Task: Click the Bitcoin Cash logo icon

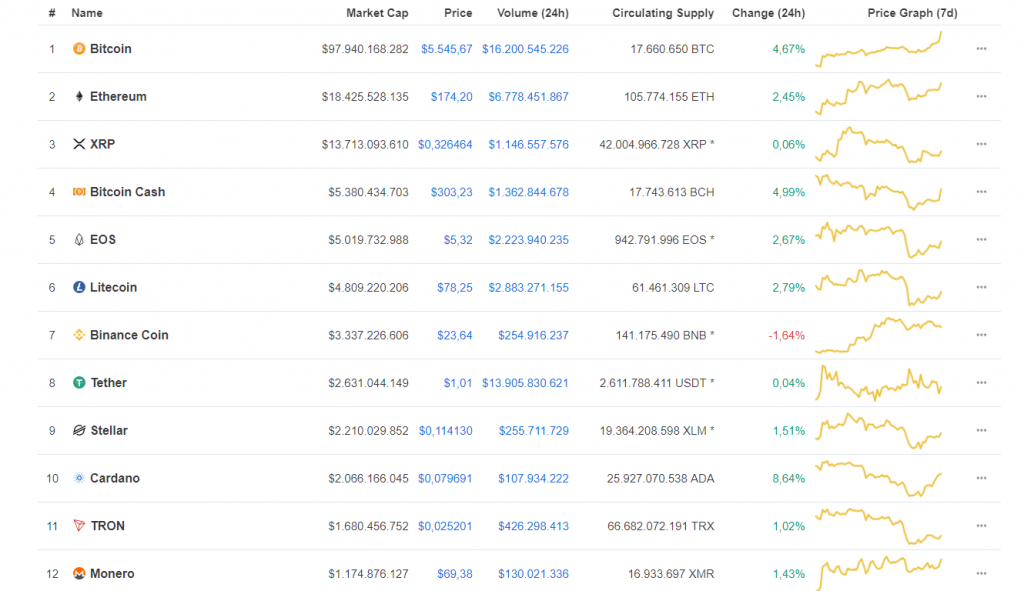Action: tap(79, 192)
